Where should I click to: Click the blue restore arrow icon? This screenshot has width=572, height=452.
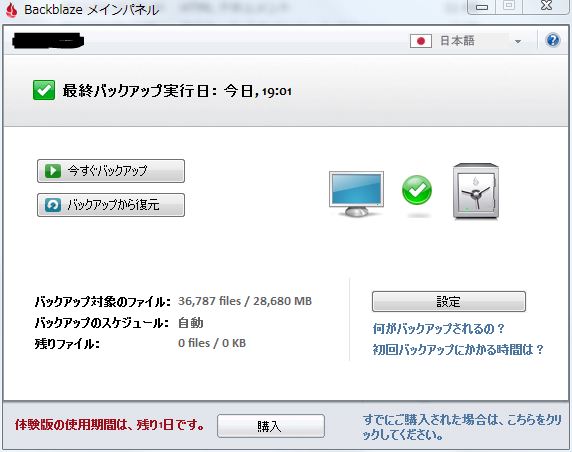coord(53,205)
